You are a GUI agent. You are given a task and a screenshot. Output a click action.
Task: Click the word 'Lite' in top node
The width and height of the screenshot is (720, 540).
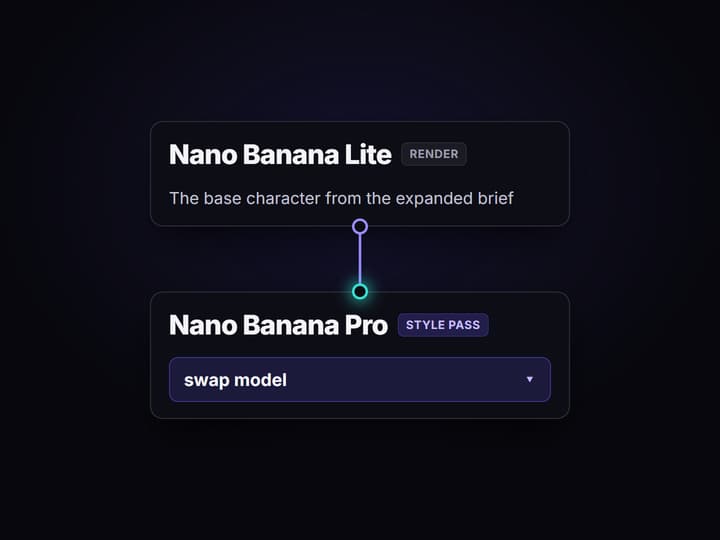click(x=368, y=154)
